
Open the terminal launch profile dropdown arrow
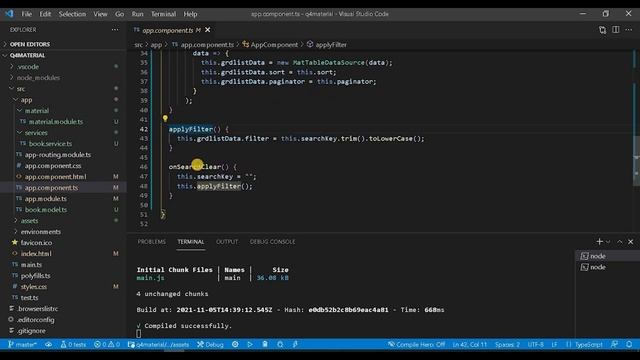tap(608, 242)
